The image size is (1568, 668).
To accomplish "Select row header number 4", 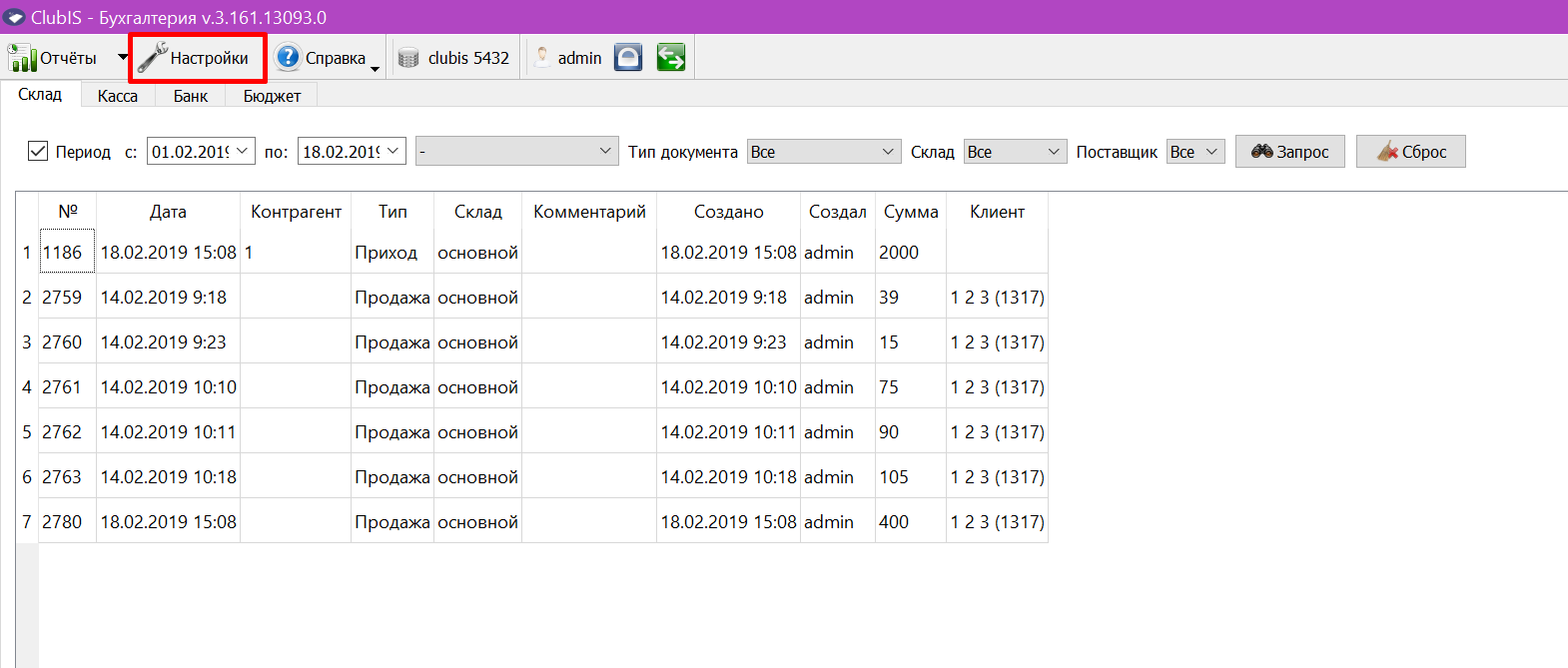I will tap(27, 386).
